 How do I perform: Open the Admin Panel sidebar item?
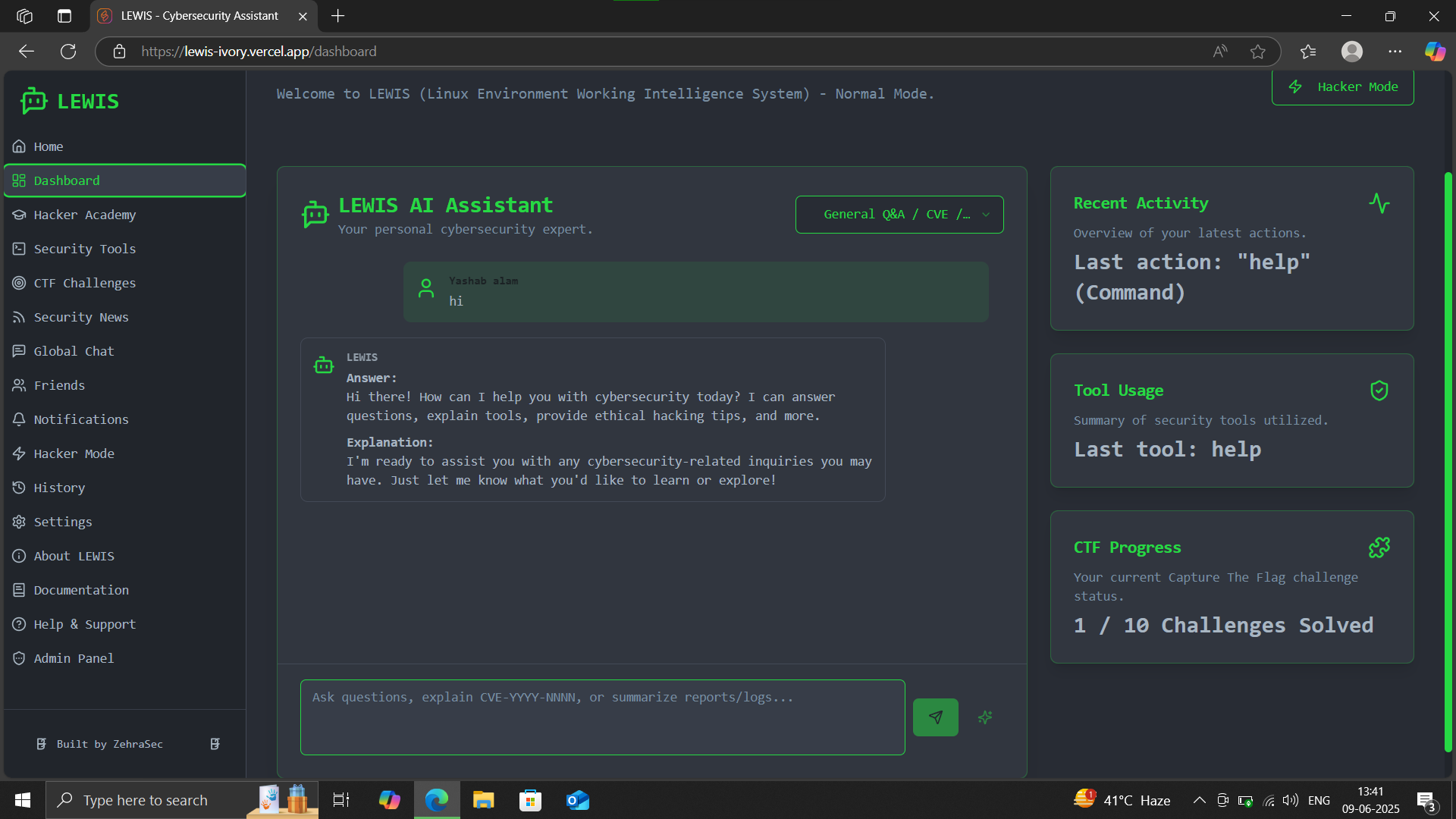tap(74, 658)
